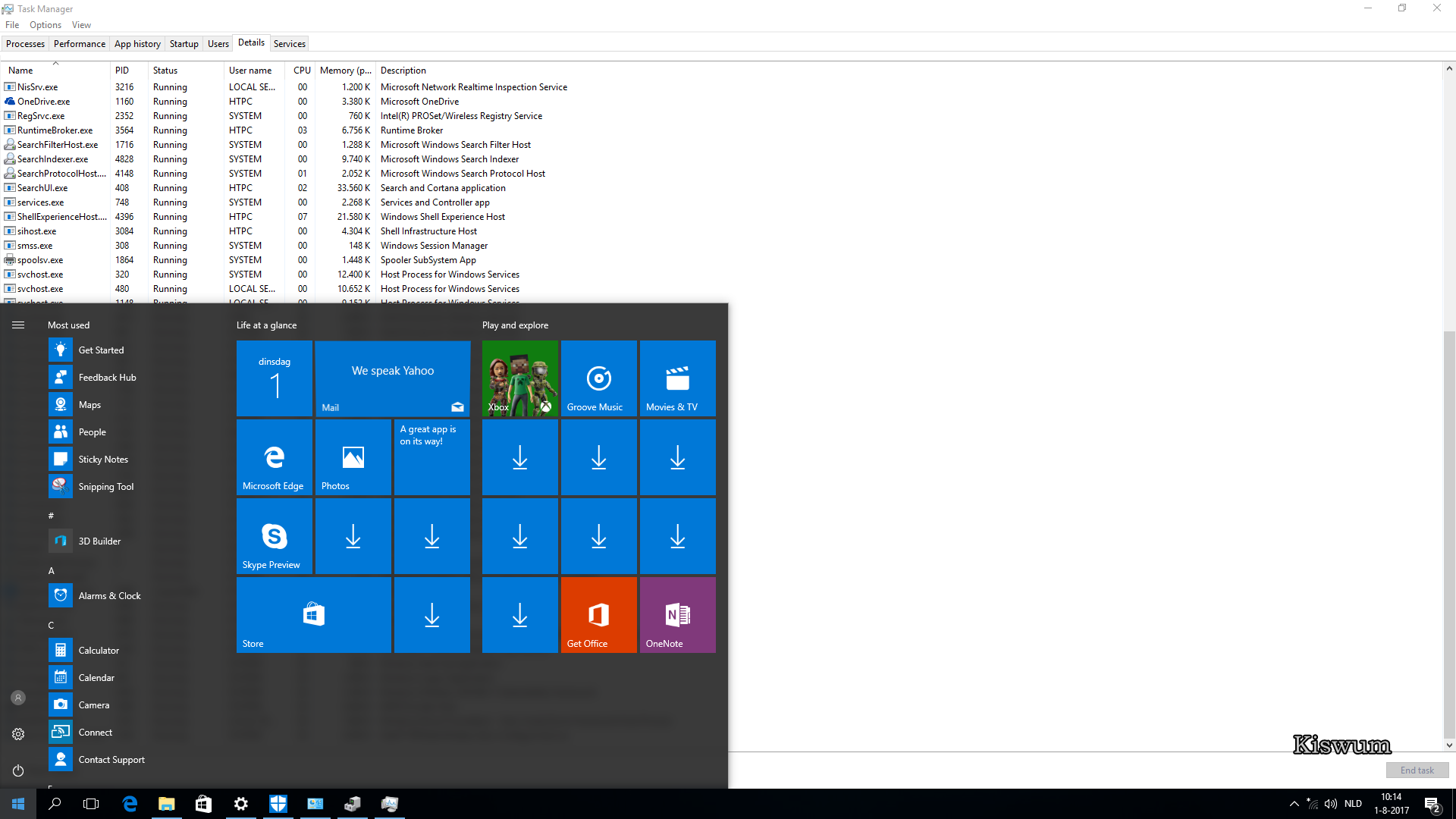Open File Explorer from the taskbar

167,804
